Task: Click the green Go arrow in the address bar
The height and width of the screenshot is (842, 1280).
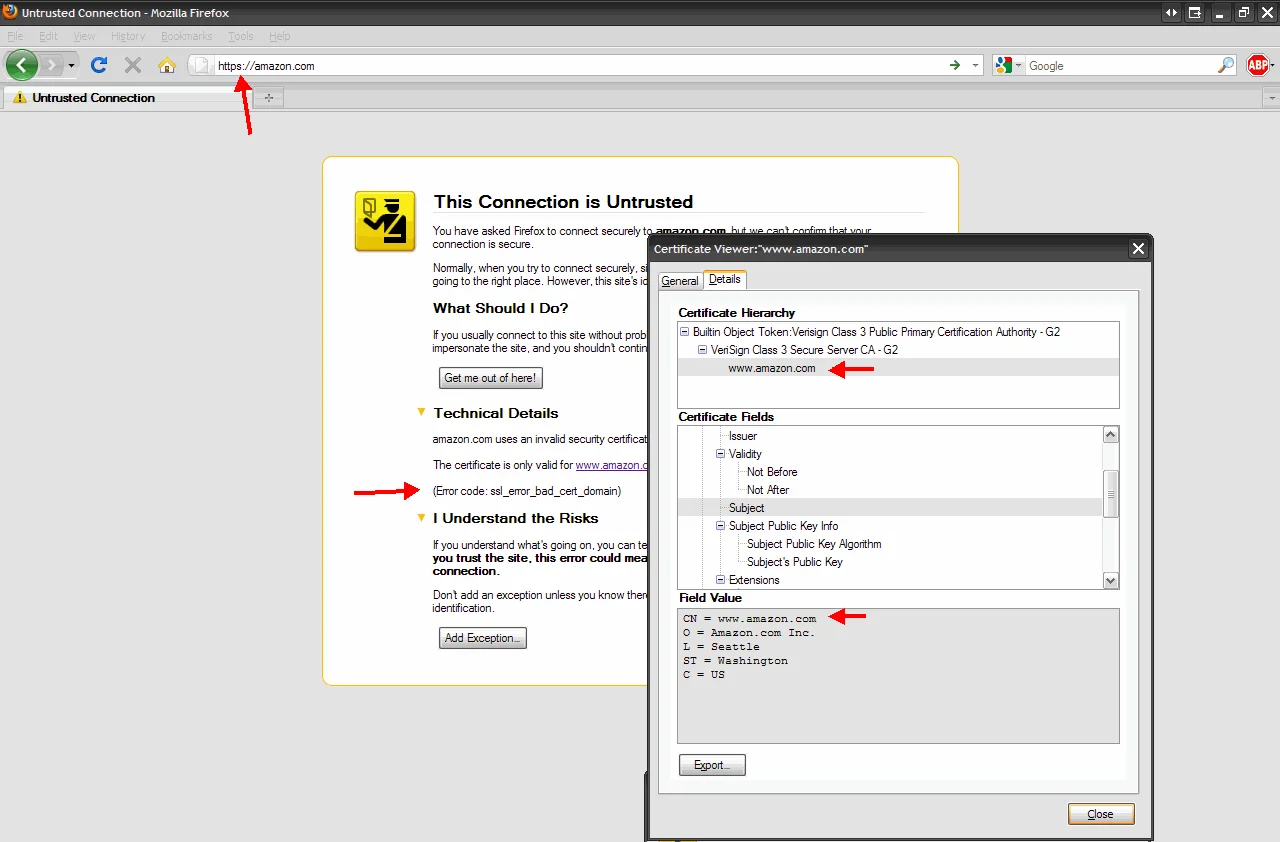Action: tap(955, 66)
